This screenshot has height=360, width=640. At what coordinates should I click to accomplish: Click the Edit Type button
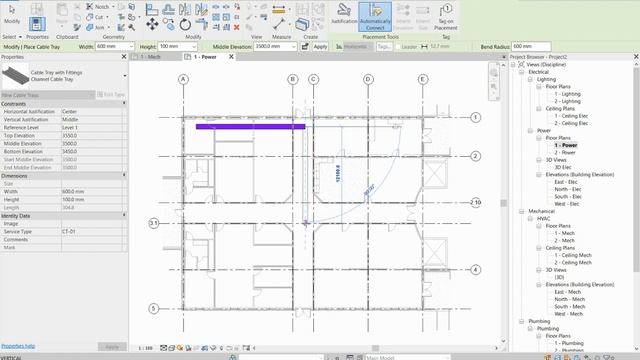111,95
